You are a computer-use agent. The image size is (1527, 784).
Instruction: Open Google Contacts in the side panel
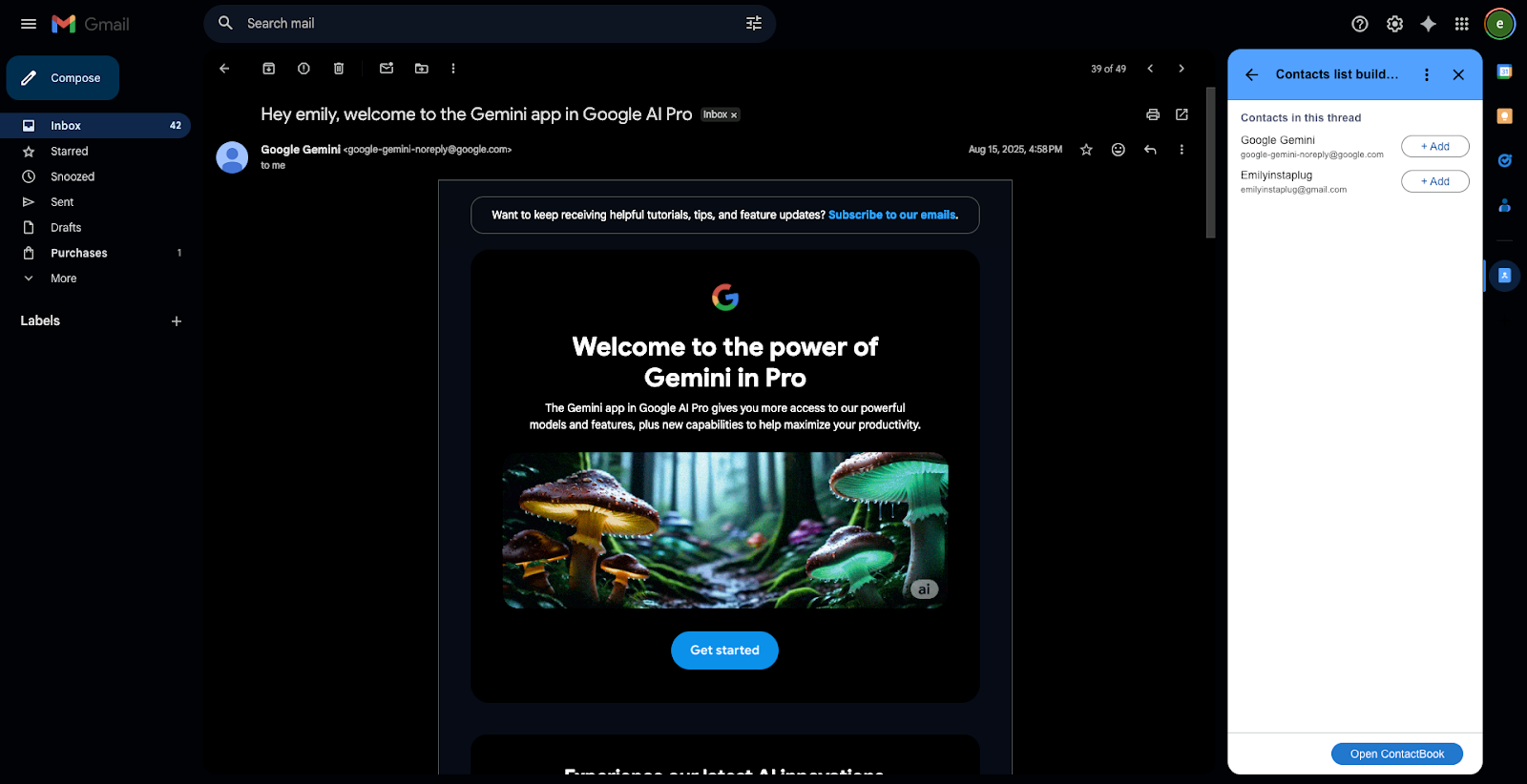[x=1504, y=205]
